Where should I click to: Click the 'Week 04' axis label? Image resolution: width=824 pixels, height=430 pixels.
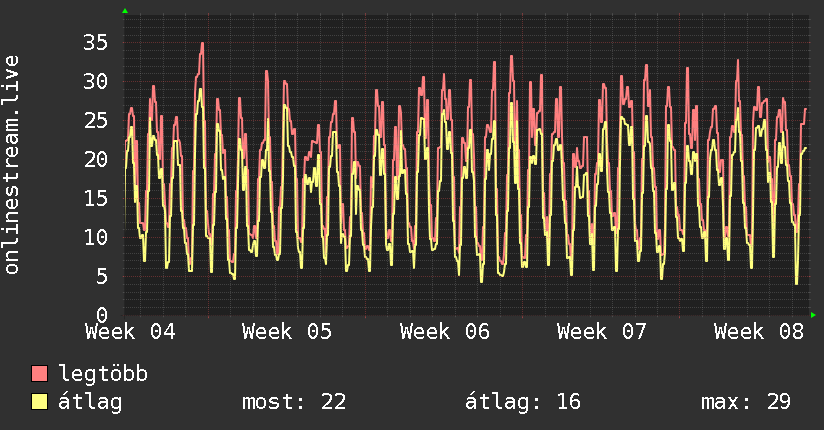[130, 332]
